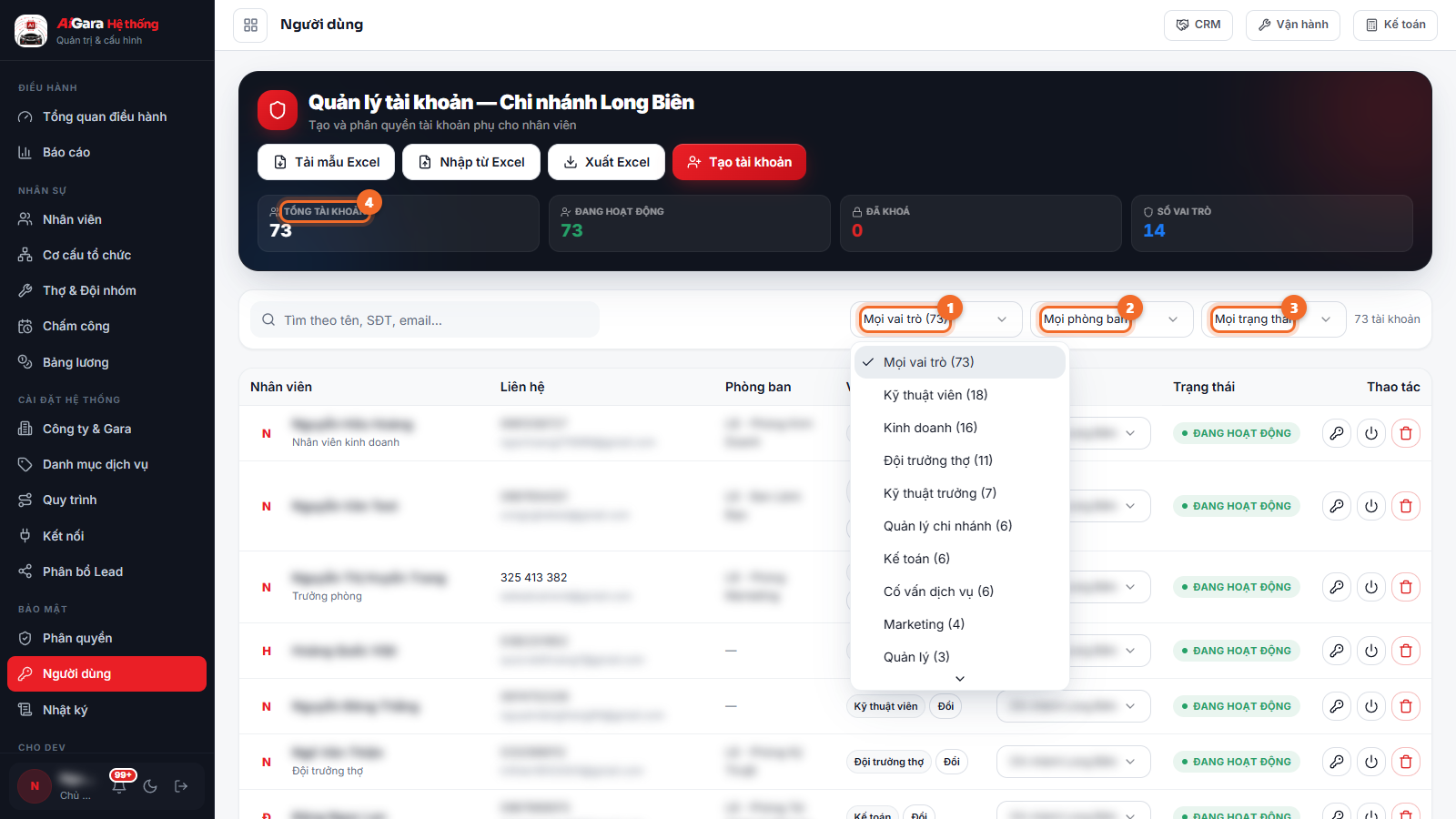Click Tạo tài khoản button
The height and width of the screenshot is (819, 1456).
point(739,162)
